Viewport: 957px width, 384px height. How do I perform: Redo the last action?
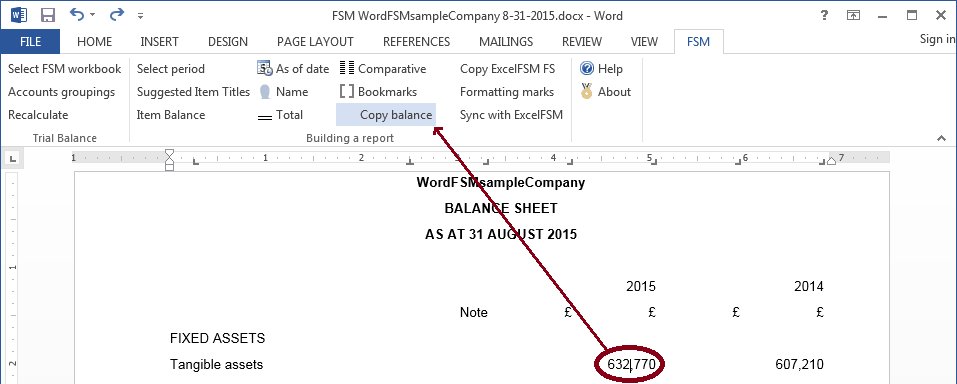[117, 14]
